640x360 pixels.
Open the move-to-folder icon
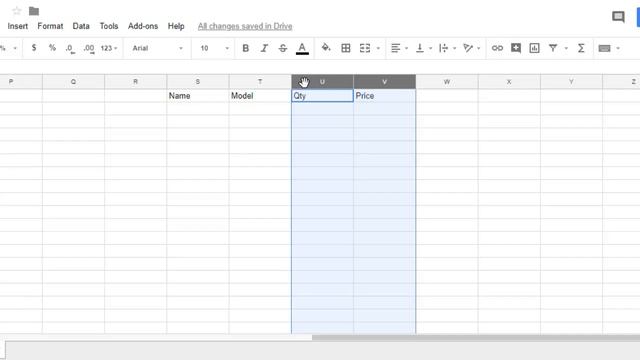point(34,11)
